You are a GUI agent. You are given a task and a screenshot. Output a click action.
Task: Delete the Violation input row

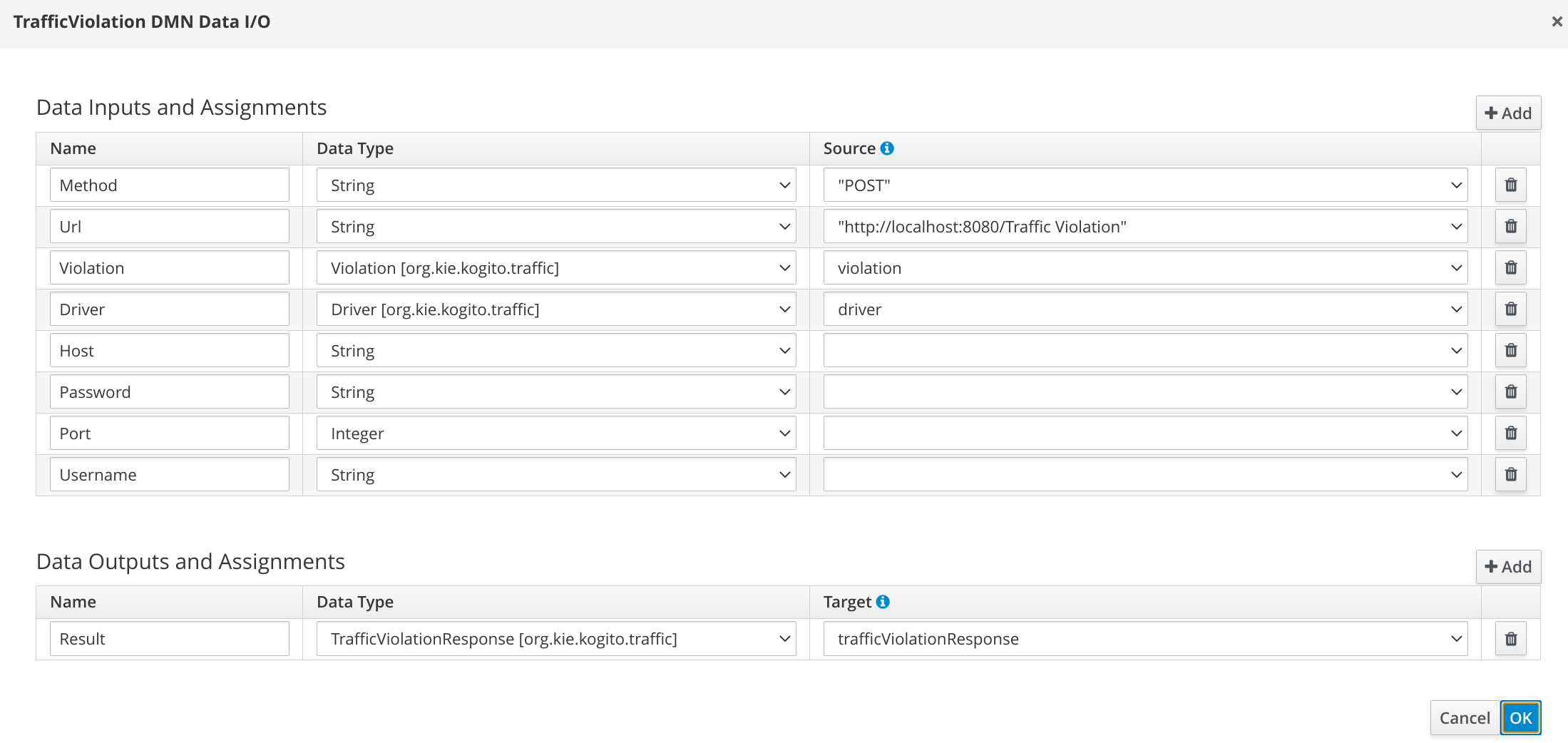tap(1510, 267)
